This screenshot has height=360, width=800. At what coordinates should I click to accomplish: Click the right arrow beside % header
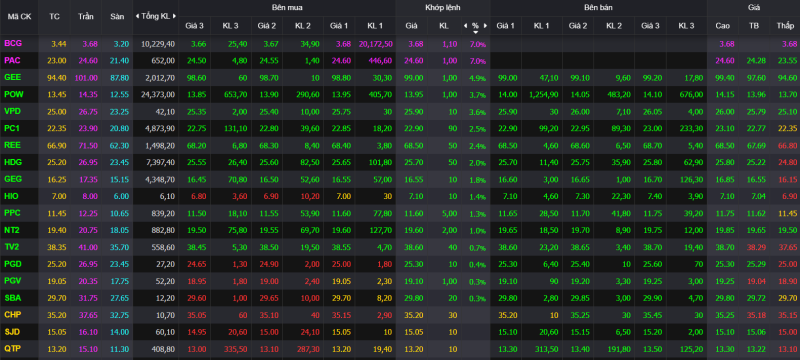point(485,25)
